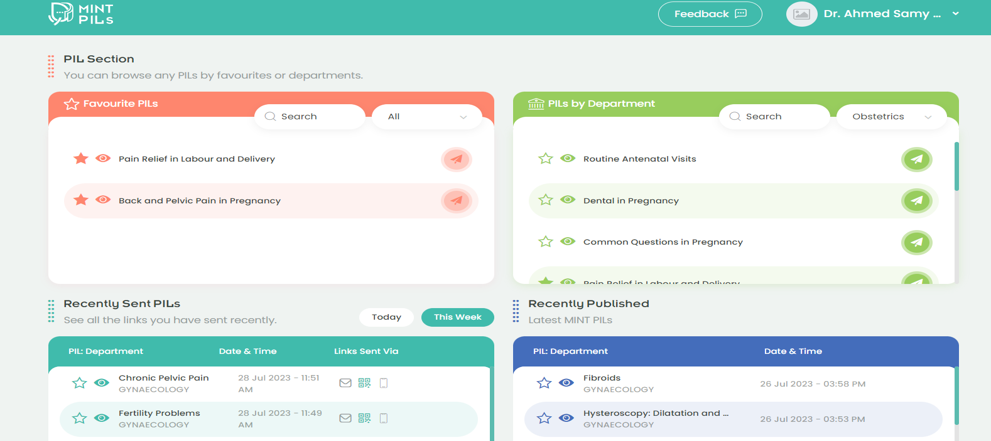Click the MINT PILs logo
Screen dimensions: 991x441
(81, 14)
